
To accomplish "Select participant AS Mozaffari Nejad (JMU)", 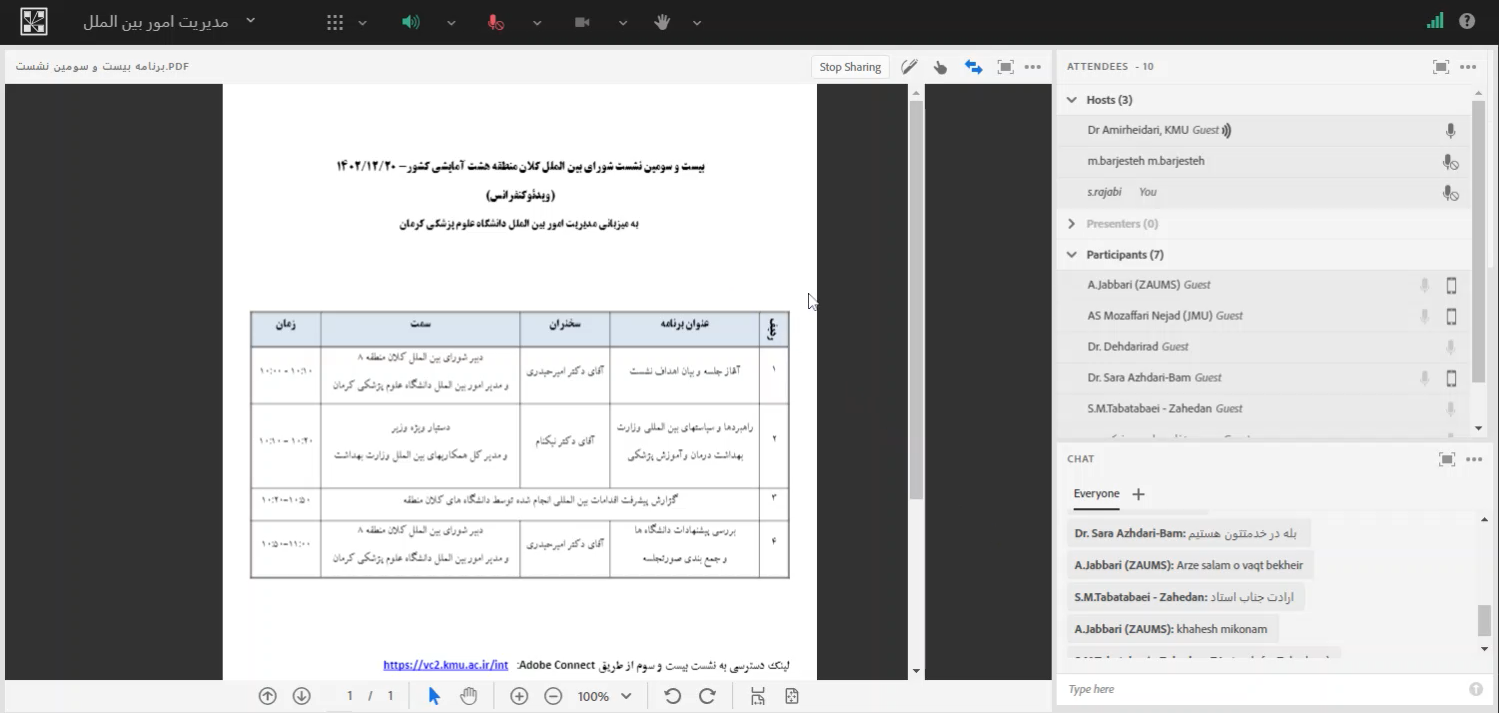I will 1264,317.
